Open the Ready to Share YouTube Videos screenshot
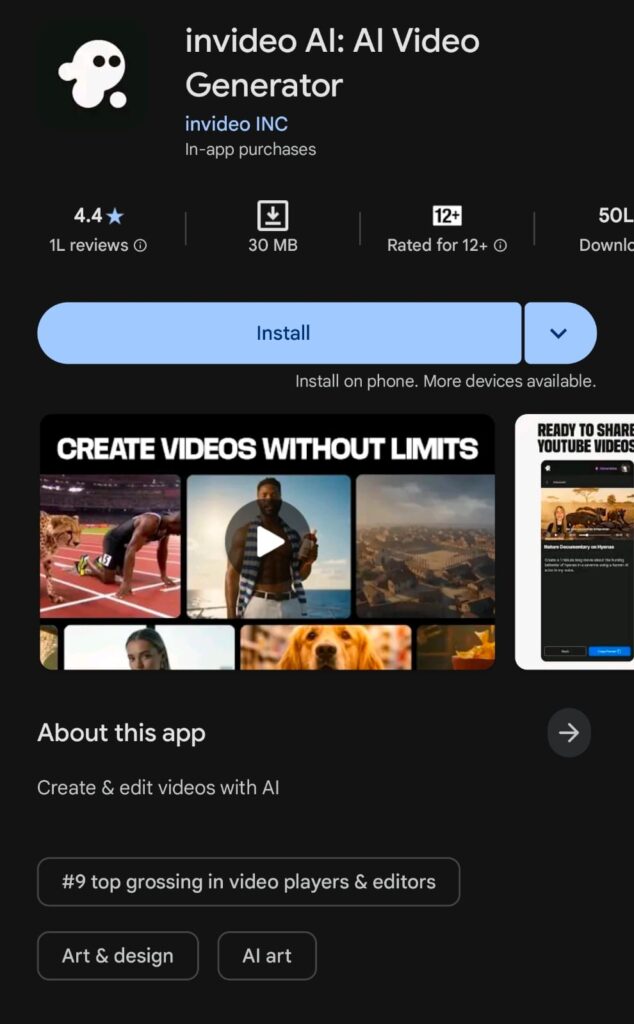This screenshot has width=634, height=1024. 575,542
